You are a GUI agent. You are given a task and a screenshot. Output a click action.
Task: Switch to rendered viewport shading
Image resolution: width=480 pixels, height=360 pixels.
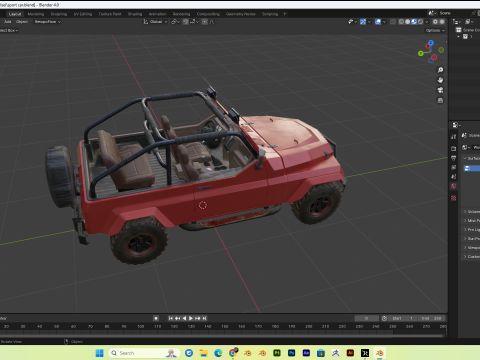point(420,22)
